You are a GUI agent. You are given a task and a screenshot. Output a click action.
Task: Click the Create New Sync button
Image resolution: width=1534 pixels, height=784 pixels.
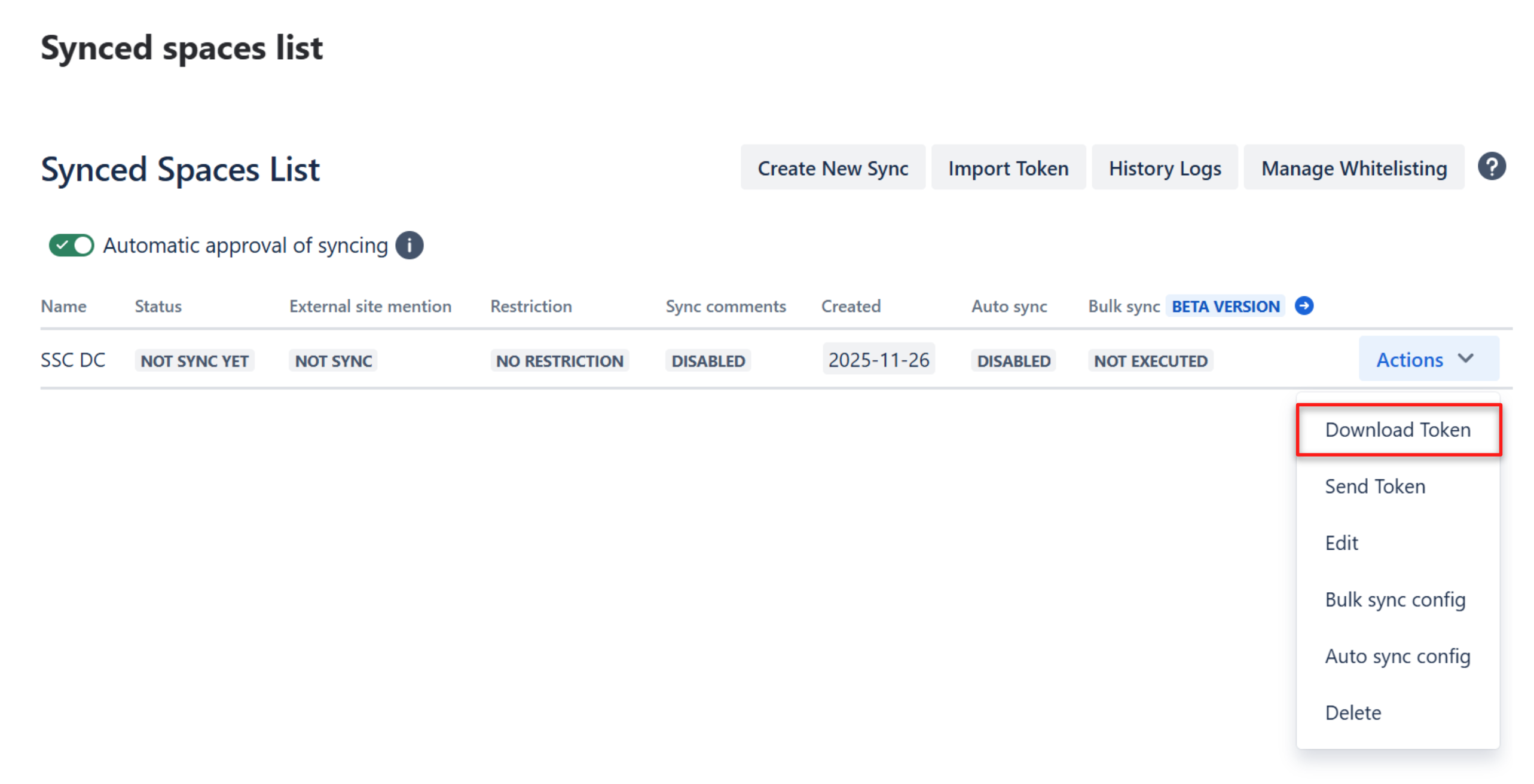coord(832,168)
